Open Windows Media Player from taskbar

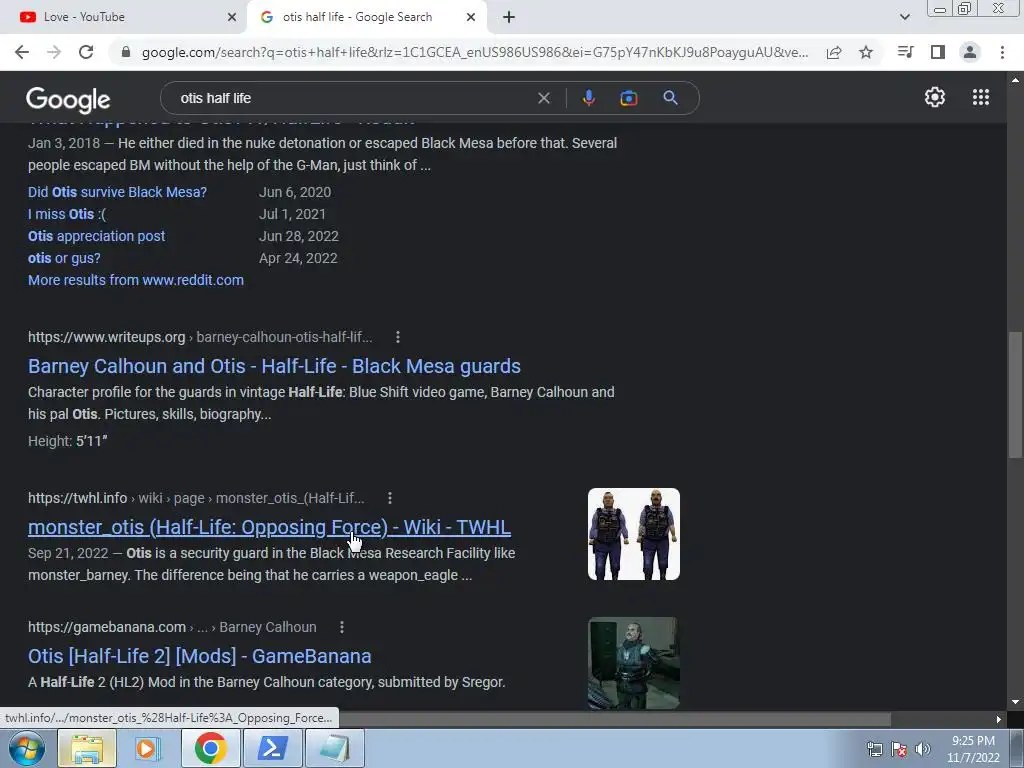click(x=147, y=748)
